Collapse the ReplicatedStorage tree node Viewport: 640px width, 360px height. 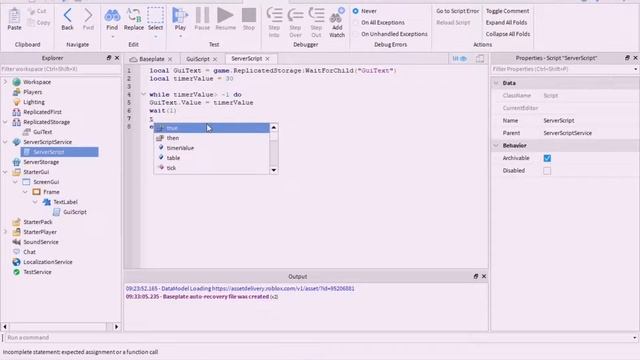(x=5, y=122)
